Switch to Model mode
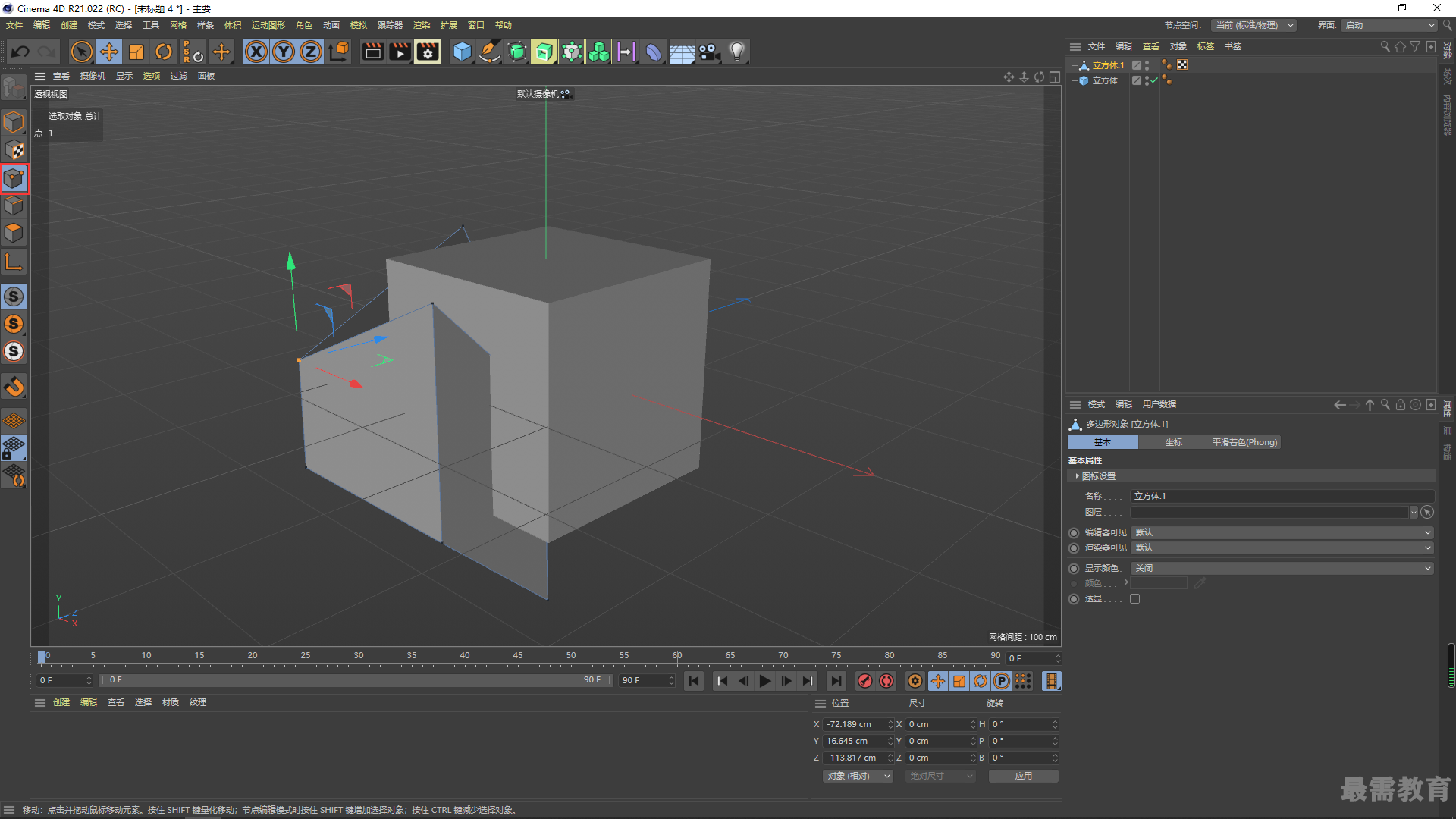Screen dimensions: 1456x819 coord(14,122)
